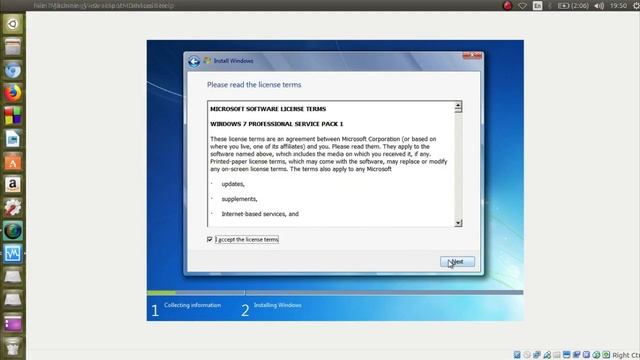Image resolution: width=640 pixels, height=360 pixels.
Task: Open 'En' keyboard layout indicator
Action: click(x=538, y=6)
